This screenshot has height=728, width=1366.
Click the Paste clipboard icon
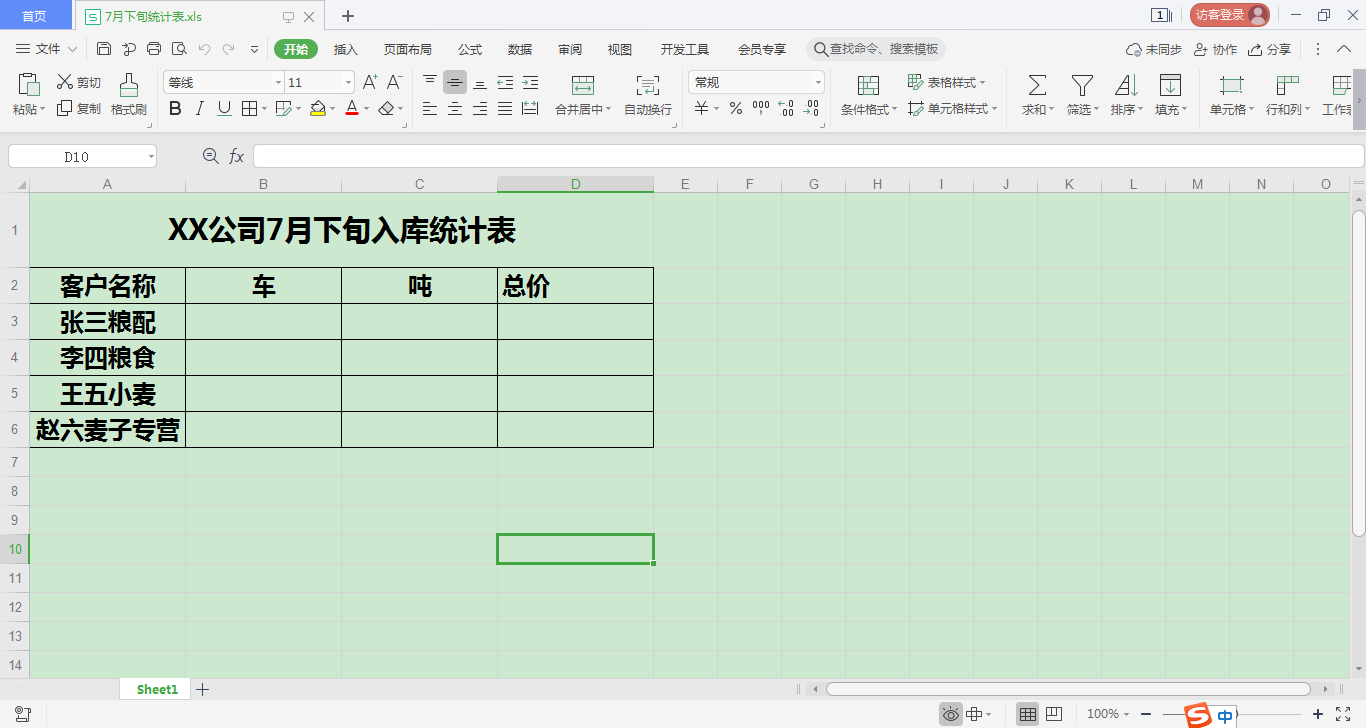click(29, 84)
